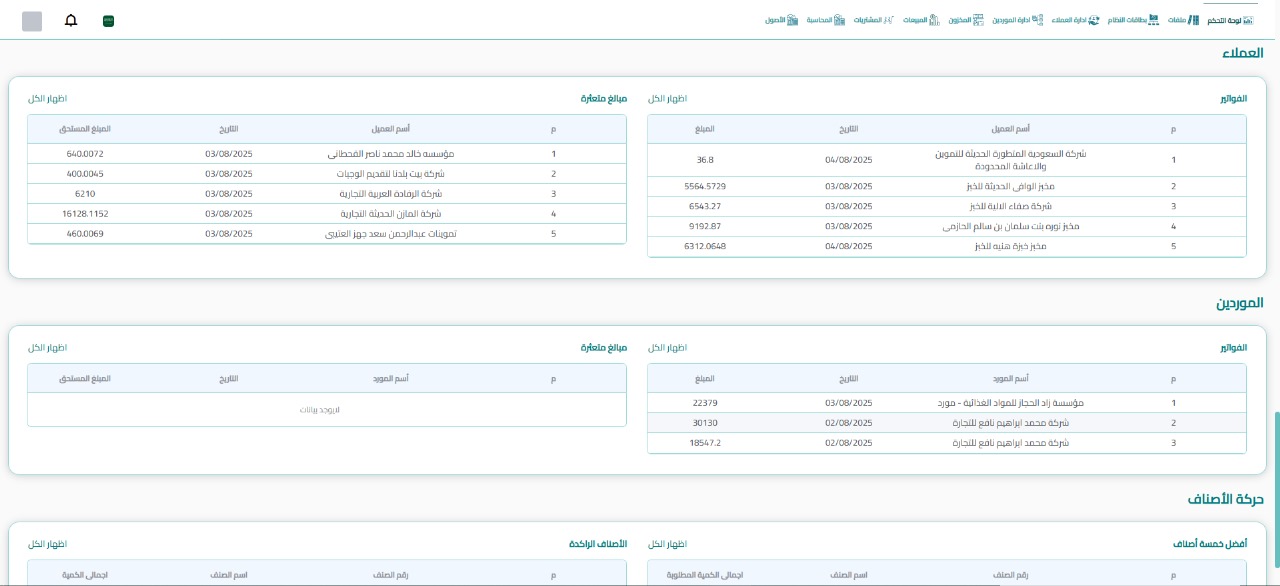The image size is (1280, 586).
Task: Click the المخزون inventory icon
Action: pyautogui.click(x=978, y=20)
